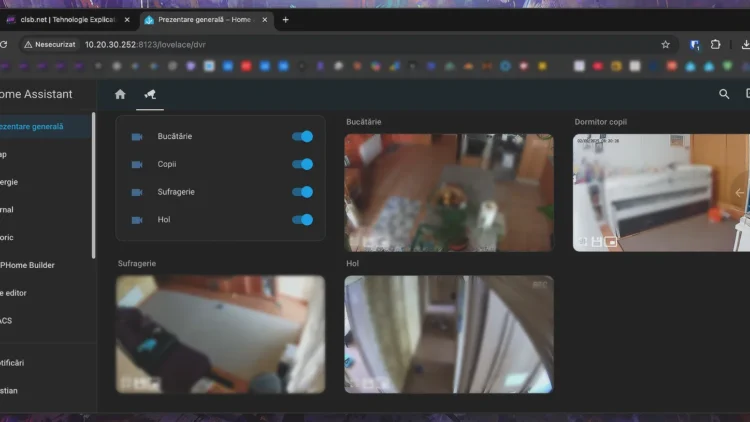Select the camera DVR view tab
This screenshot has width=750, height=422.
pyautogui.click(x=150, y=94)
